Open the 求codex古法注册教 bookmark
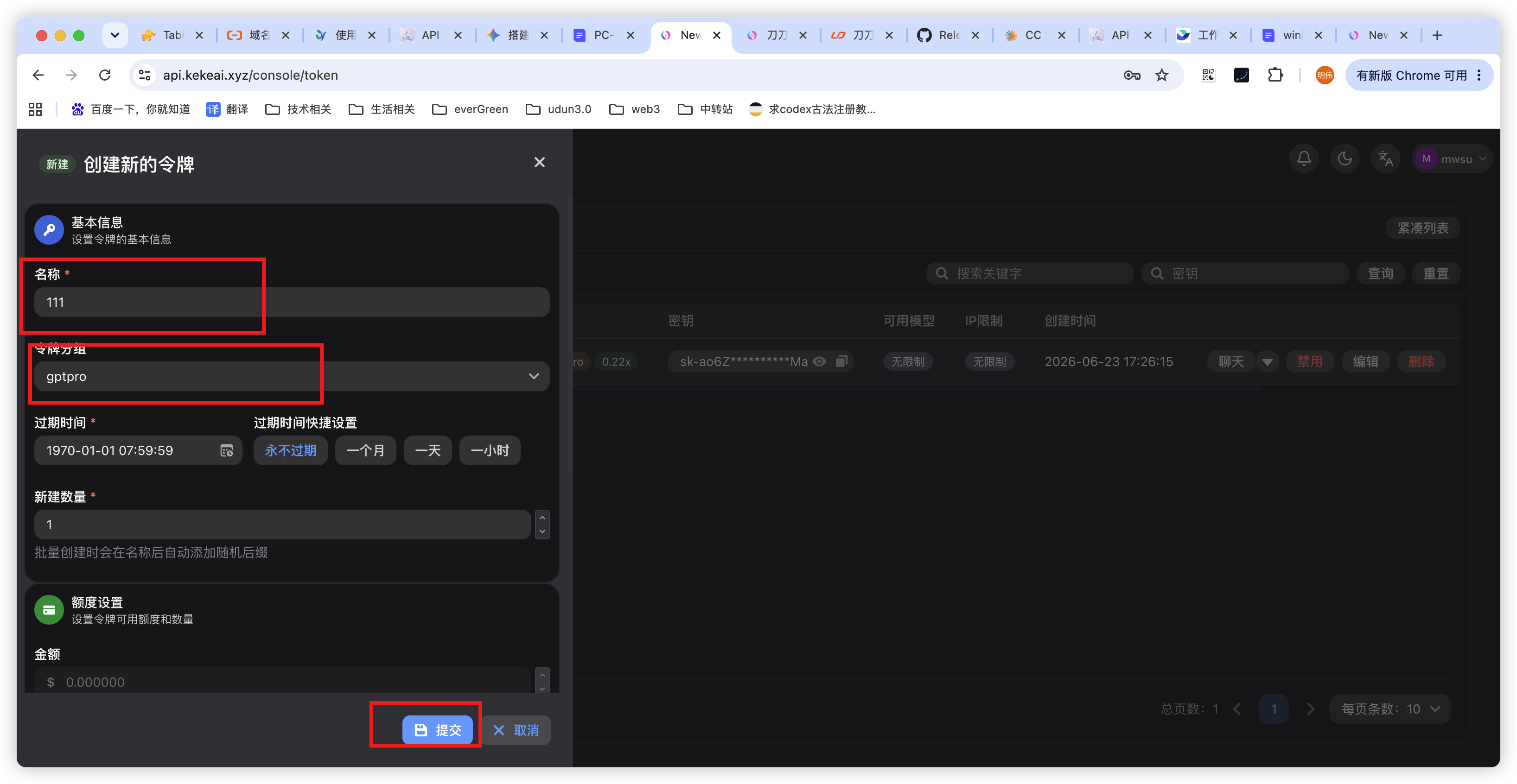 (811, 109)
